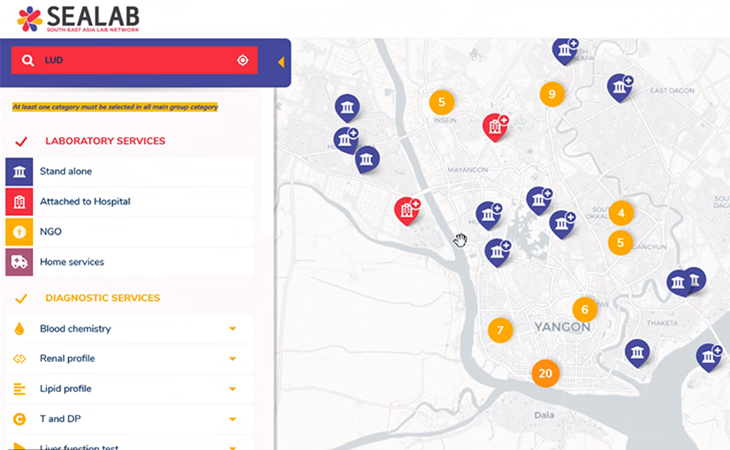Collapse the sidebar with yellow arrow
This screenshot has width=730, height=450.
(x=281, y=62)
